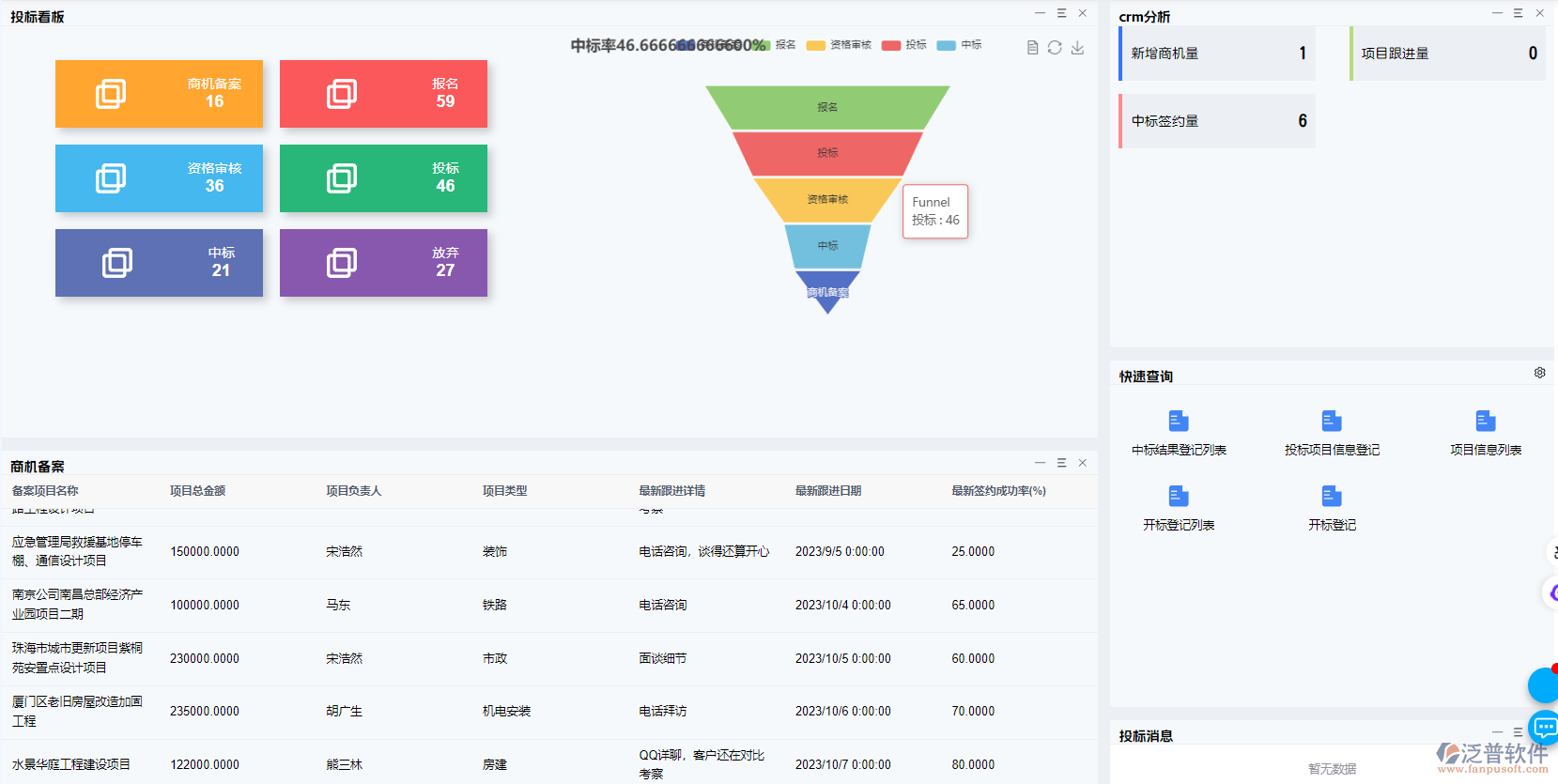Toggle the 中标 legend series in funnel
1558x784 pixels.
(x=959, y=45)
